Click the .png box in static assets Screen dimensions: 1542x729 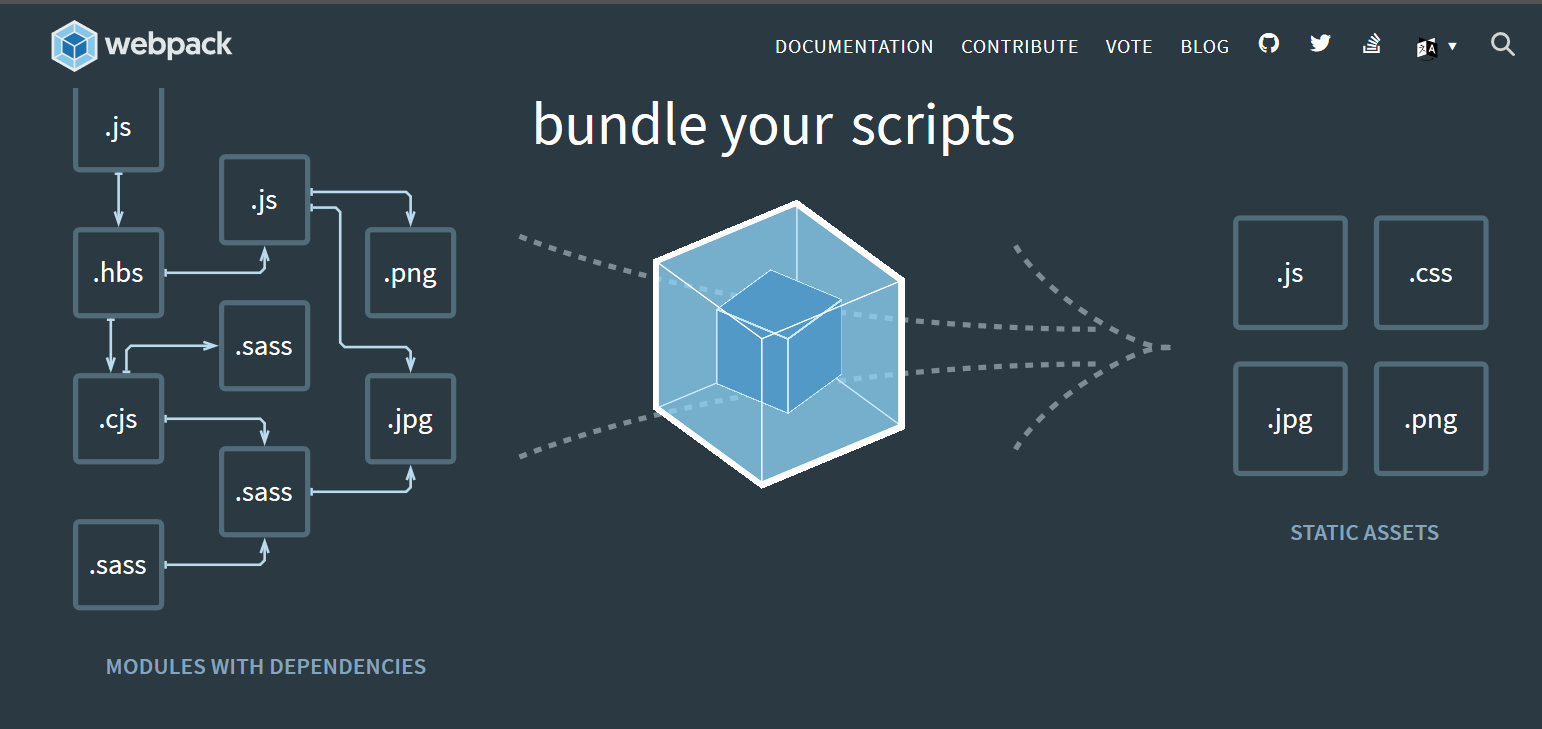pos(1430,419)
